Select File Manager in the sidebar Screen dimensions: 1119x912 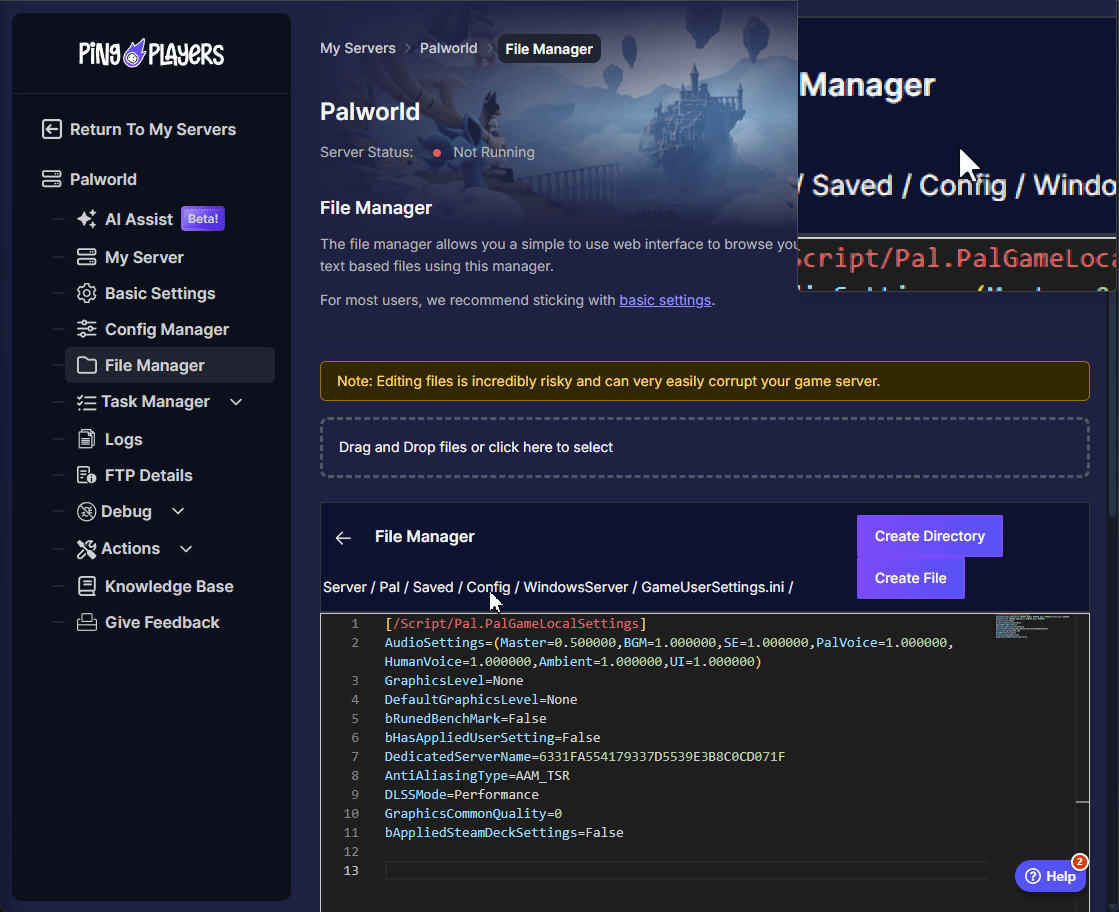click(170, 365)
